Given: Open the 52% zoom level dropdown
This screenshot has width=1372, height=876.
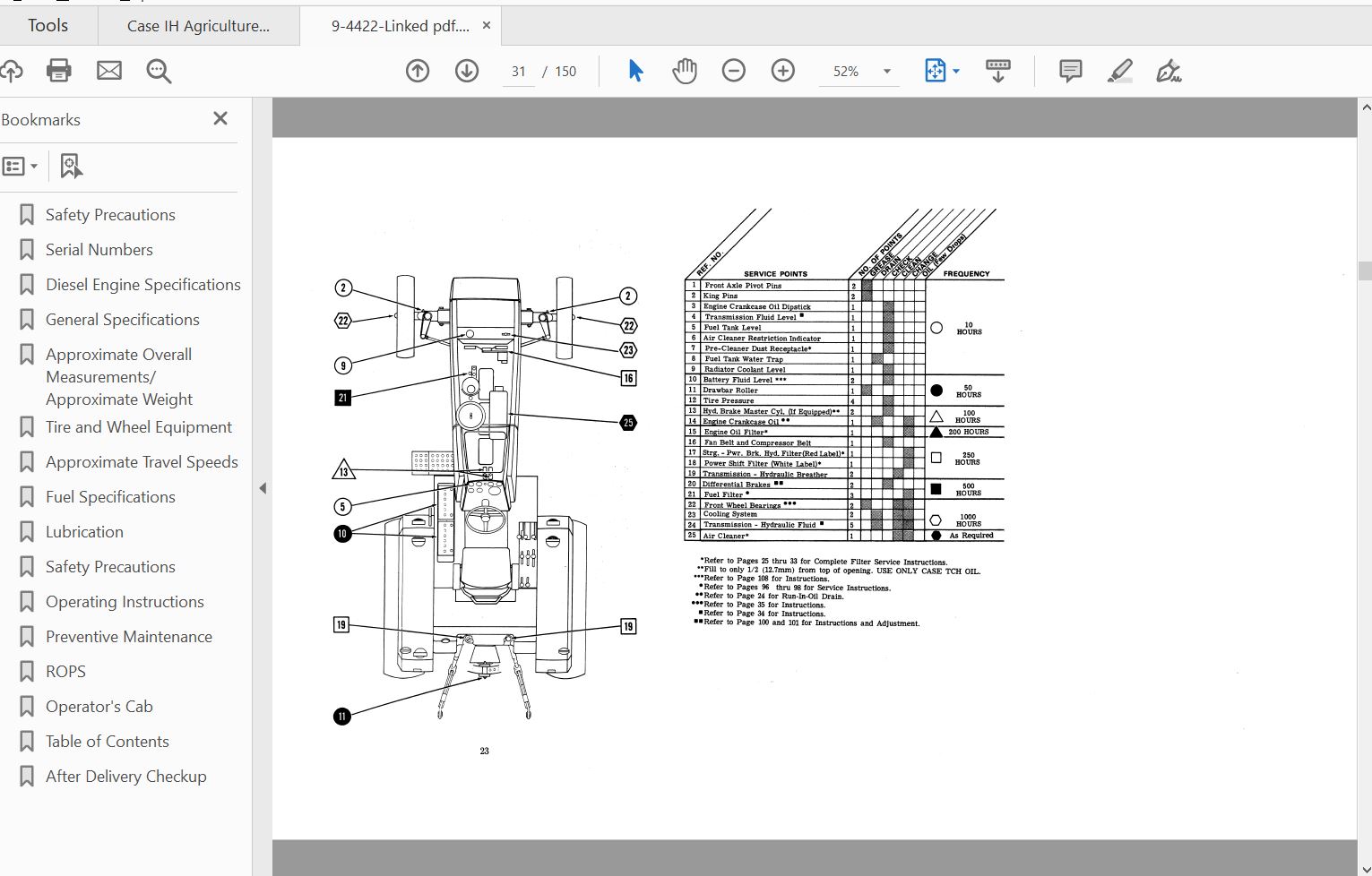Looking at the screenshot, I should click(x=886, y=72).
